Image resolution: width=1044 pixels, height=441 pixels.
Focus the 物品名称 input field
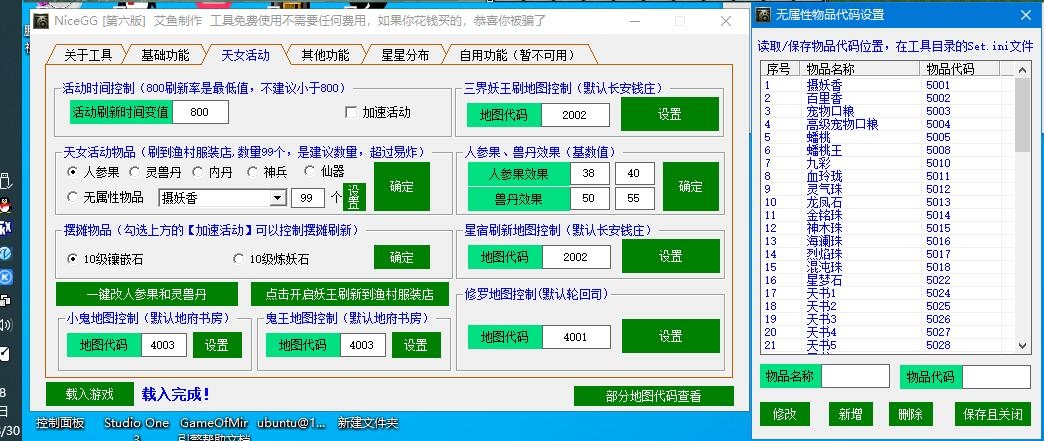coord(855,377)
